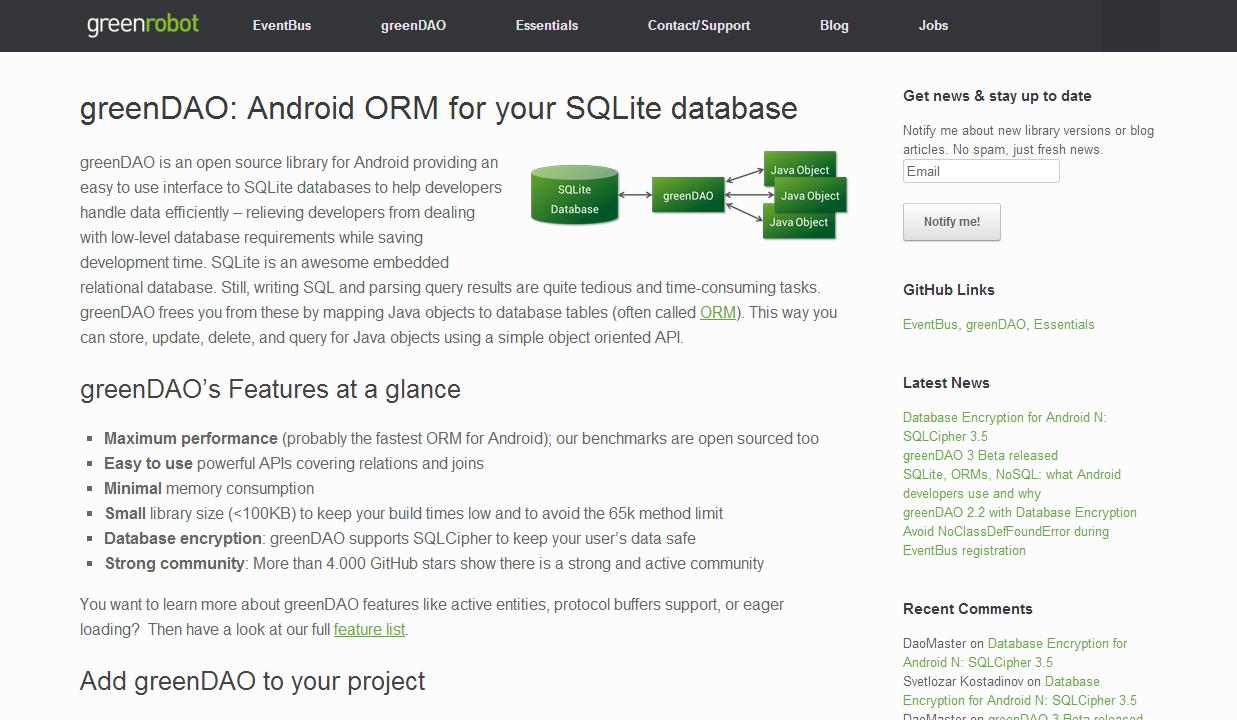Click the 'Notify me about new library versions' text

[1028, 140]
